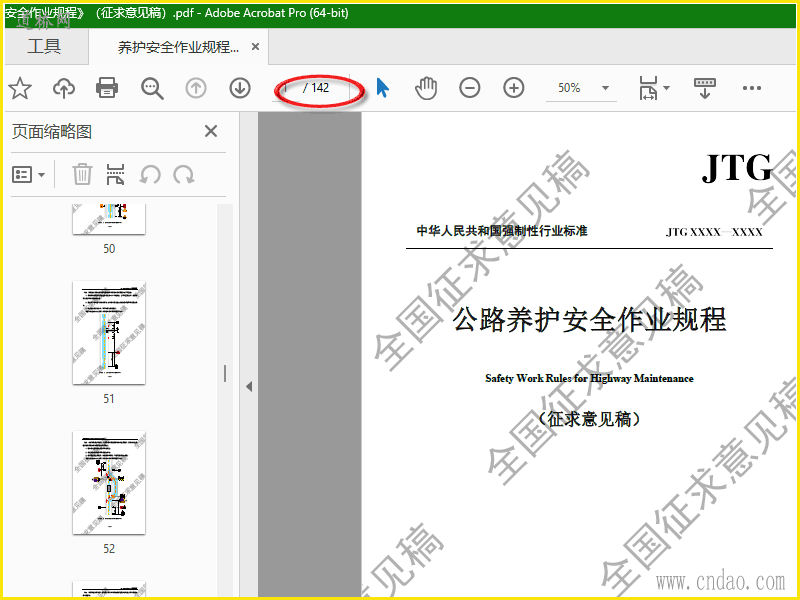This screenshot has height=600, width=800.
Task: Select page 50 thumbnail
Action: [109, 219]
